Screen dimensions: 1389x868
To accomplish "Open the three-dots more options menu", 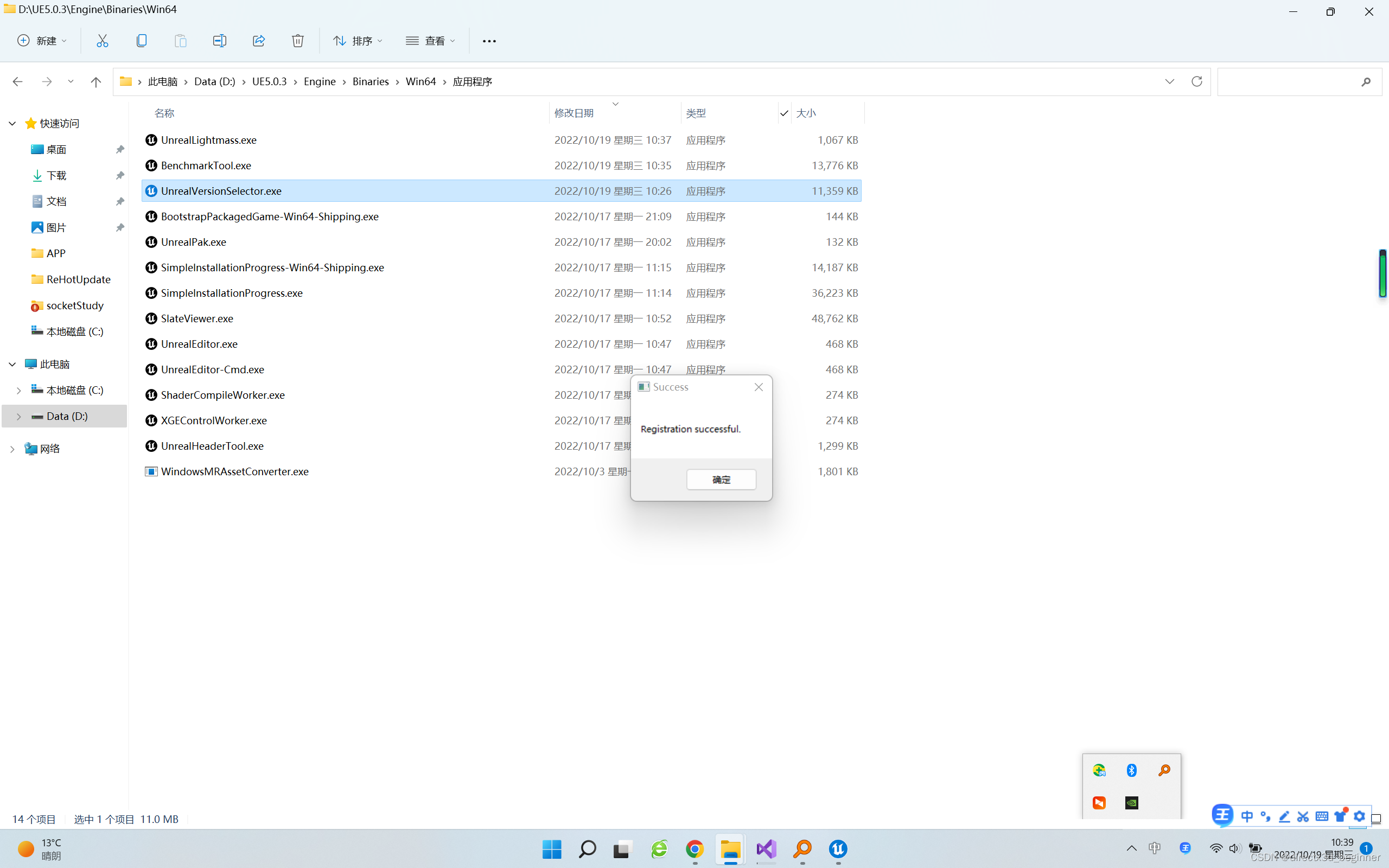I will pos(489,41).
